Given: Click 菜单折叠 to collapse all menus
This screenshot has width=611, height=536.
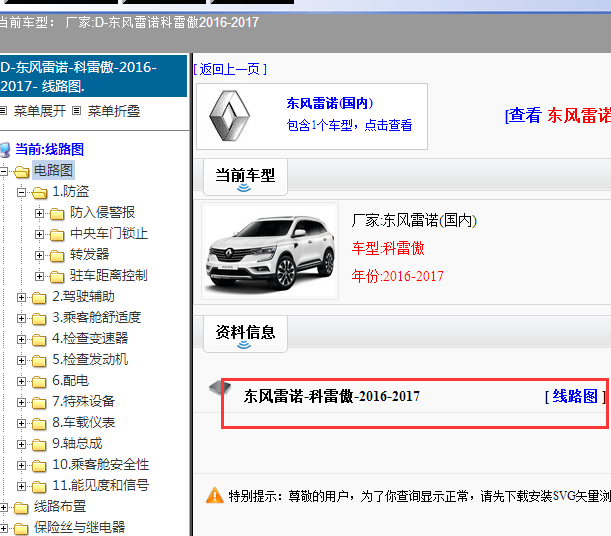Looking at the screenshot, I should pyautogui.click(x=114, y=111).
